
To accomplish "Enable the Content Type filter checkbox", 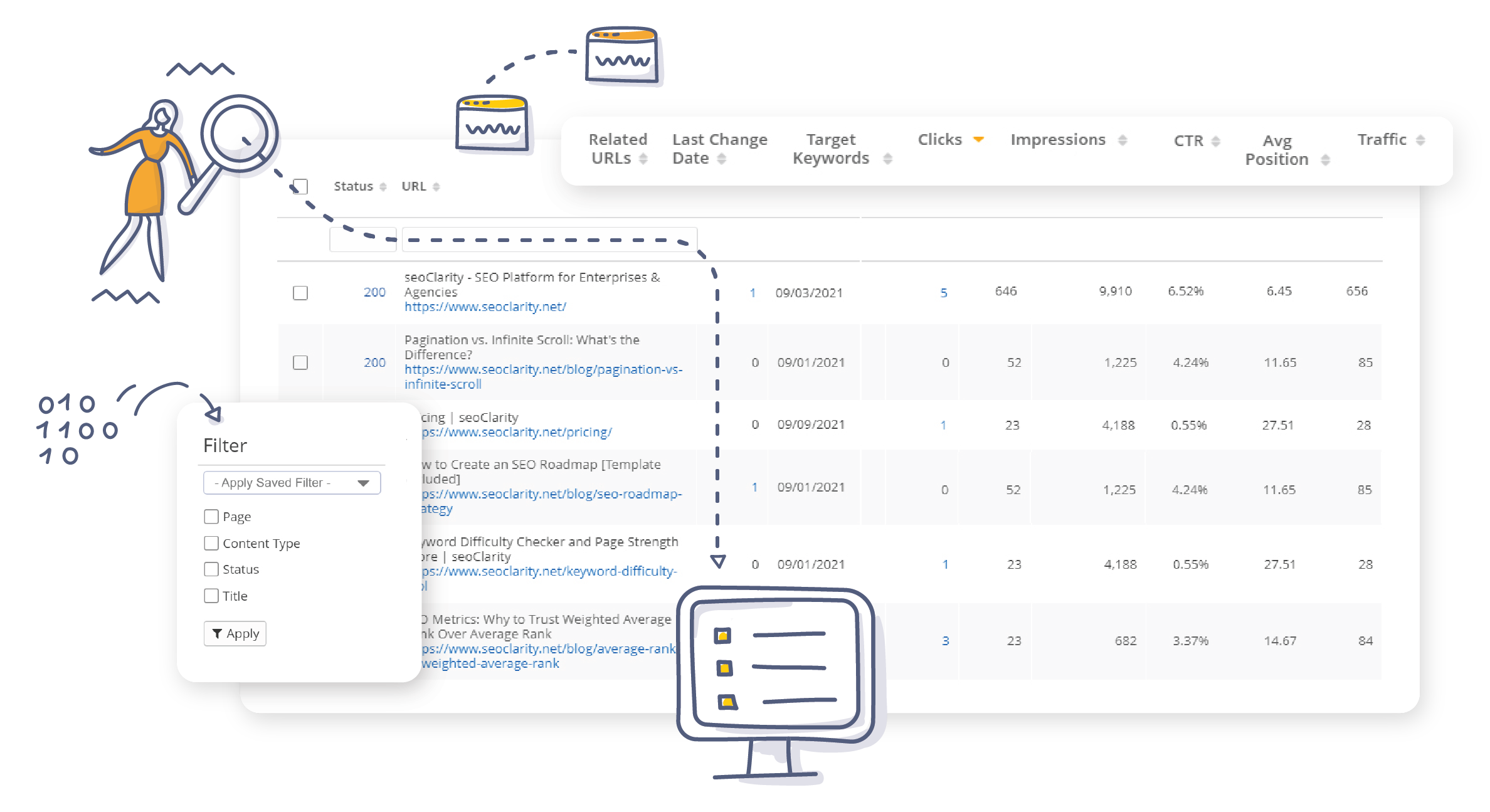I will click(x=211, y=543).
